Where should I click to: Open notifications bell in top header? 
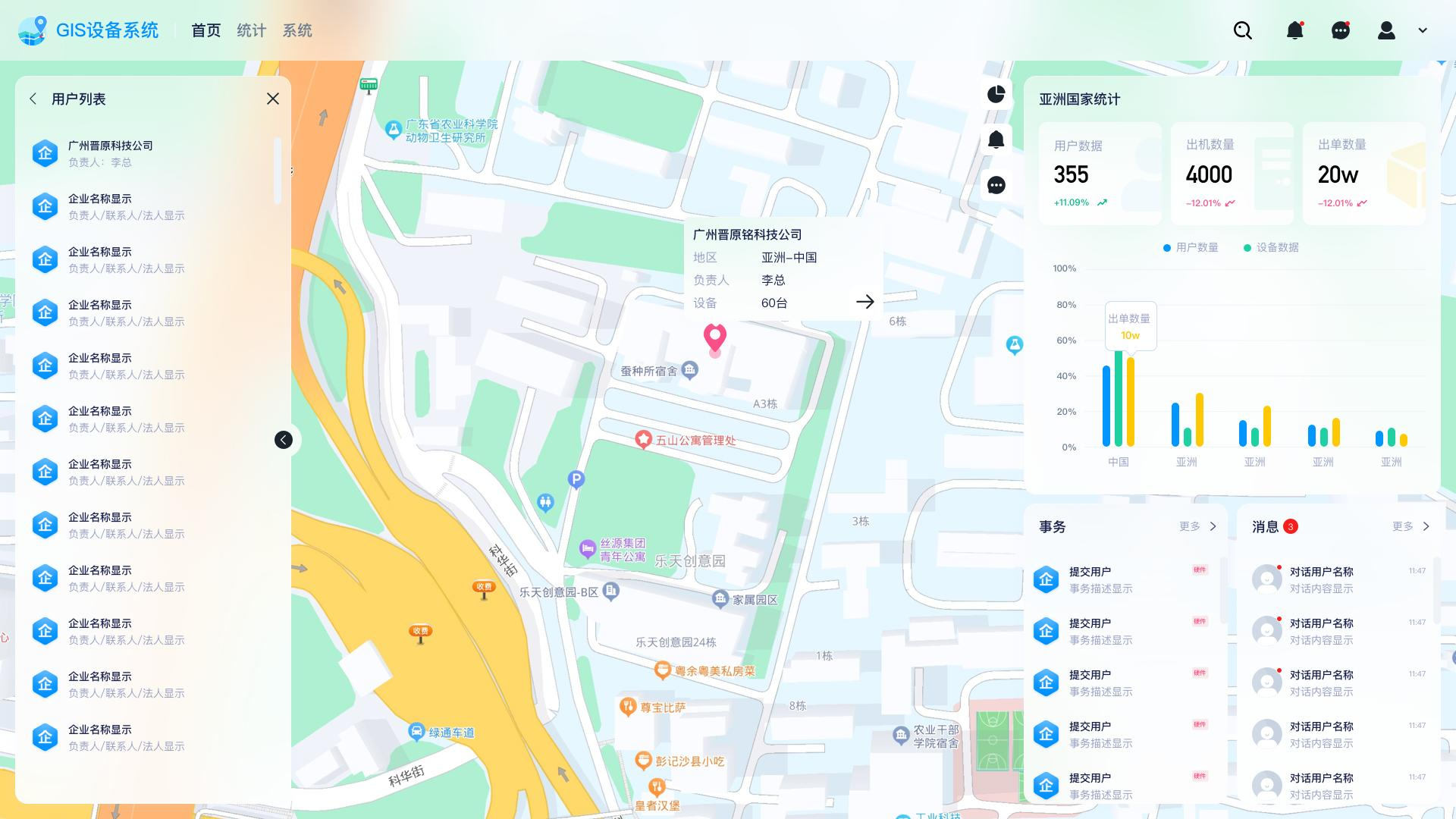(1294, 30)
